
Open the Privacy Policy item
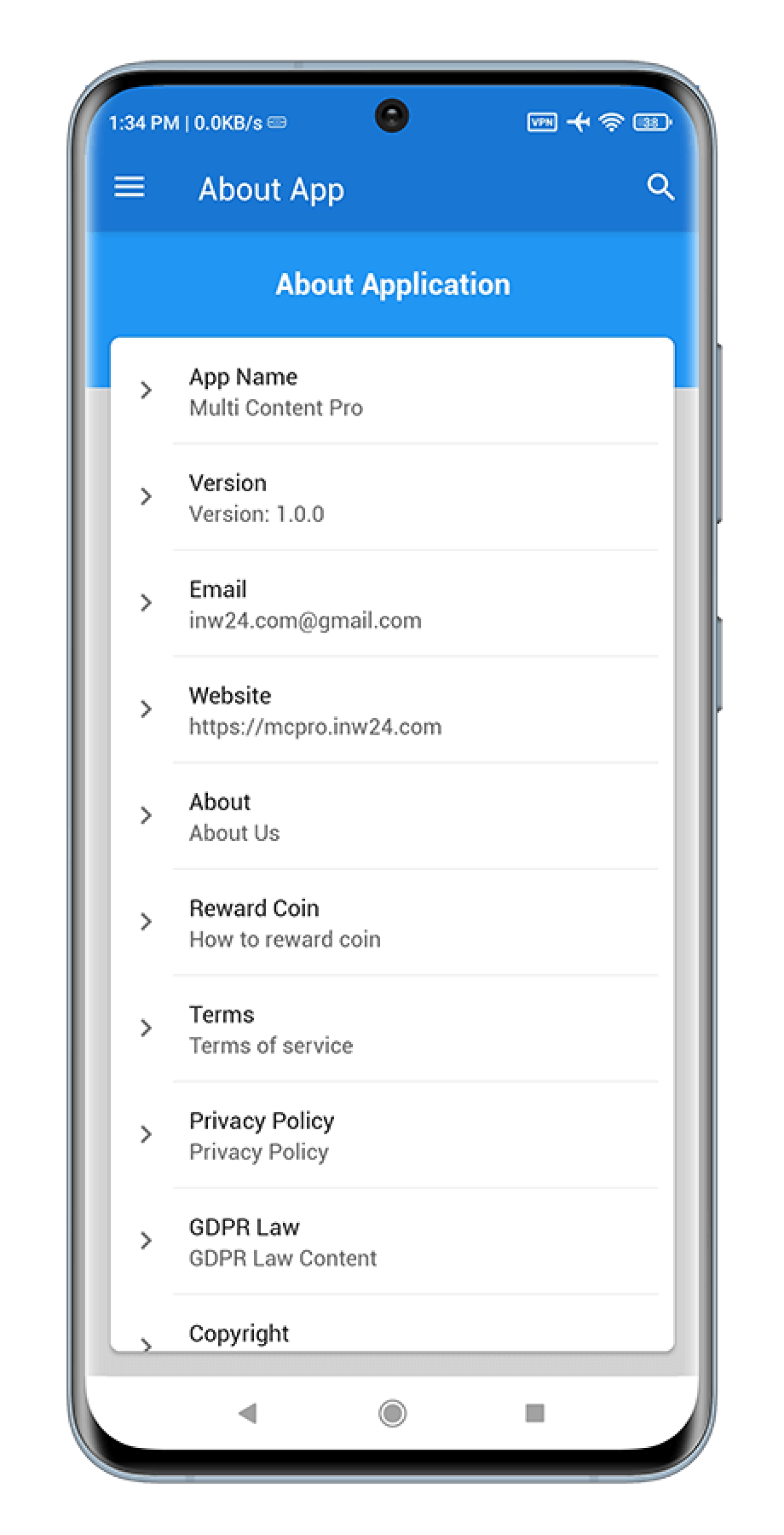point(392,1134)
